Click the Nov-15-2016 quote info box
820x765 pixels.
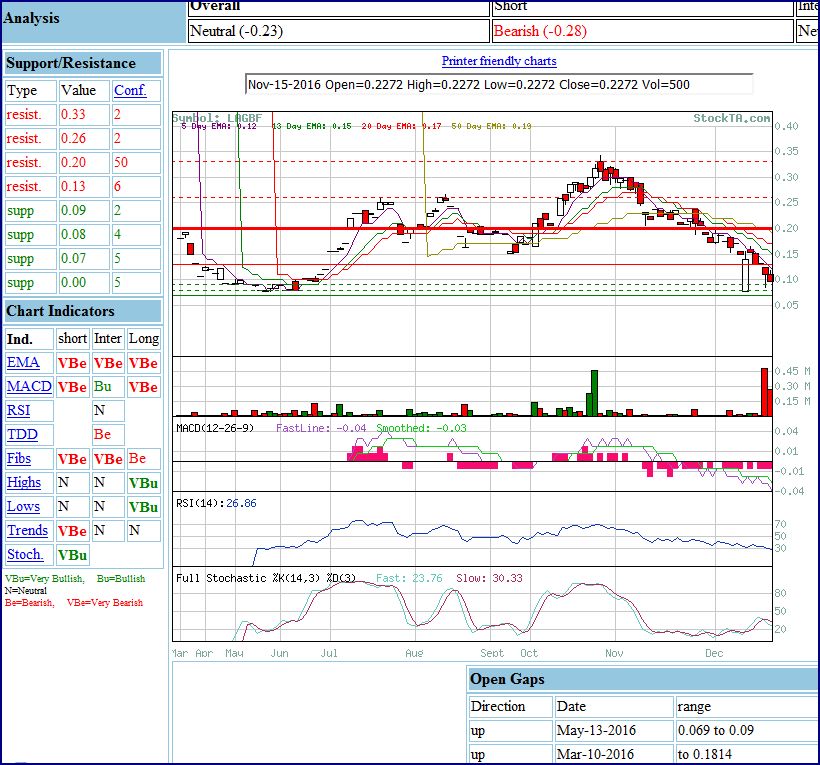click(499, 85)
